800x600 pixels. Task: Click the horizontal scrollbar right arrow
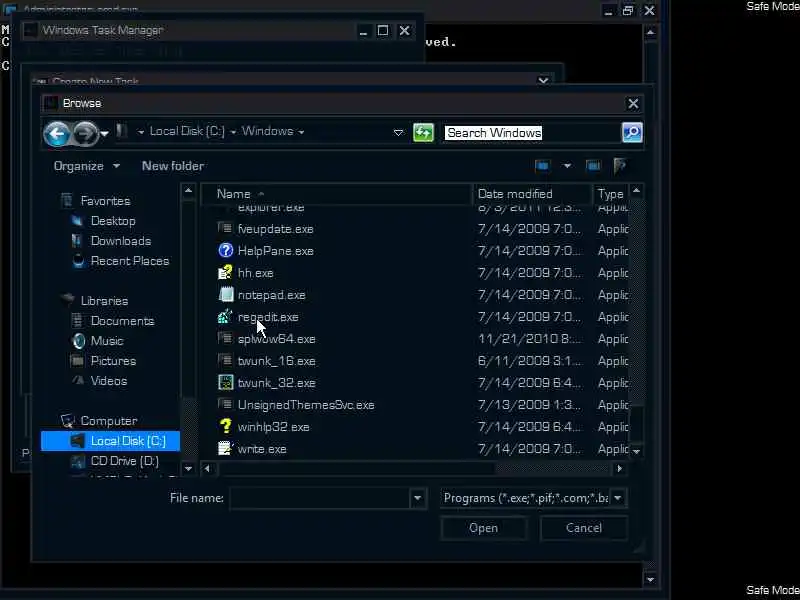pyautogui.click(x=619, y=468)
